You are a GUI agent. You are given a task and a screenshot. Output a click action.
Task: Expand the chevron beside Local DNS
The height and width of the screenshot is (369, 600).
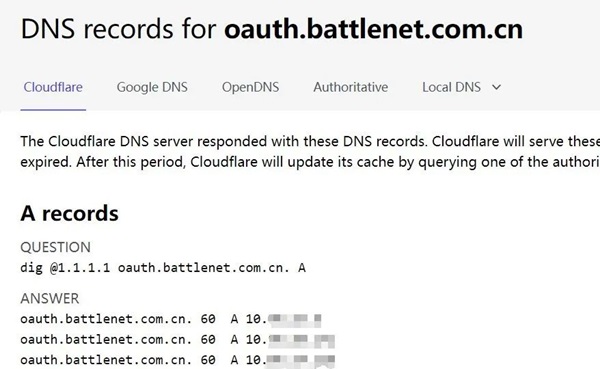click(x=496, y=87)
